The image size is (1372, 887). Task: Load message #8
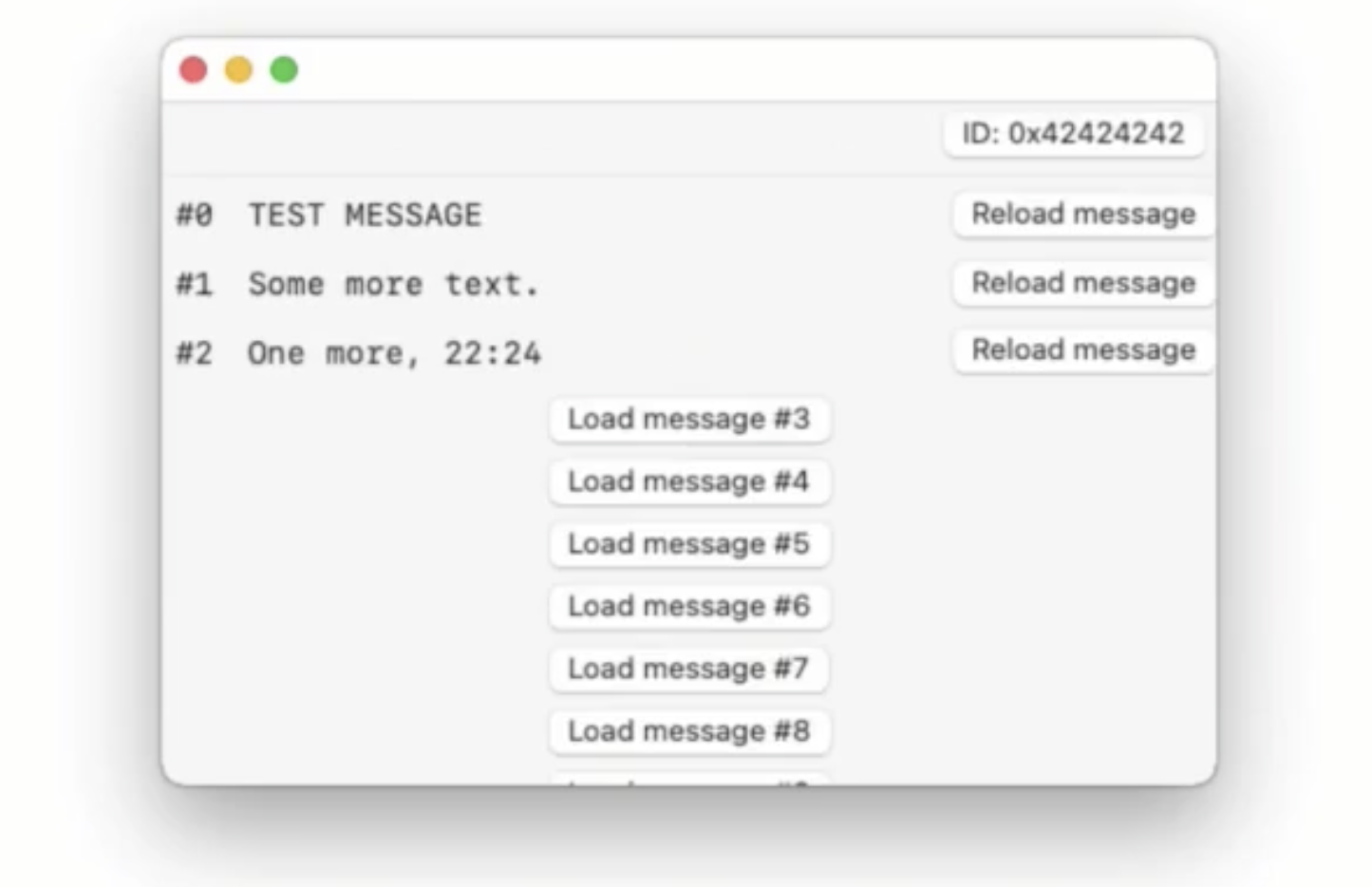coord(689,731)
